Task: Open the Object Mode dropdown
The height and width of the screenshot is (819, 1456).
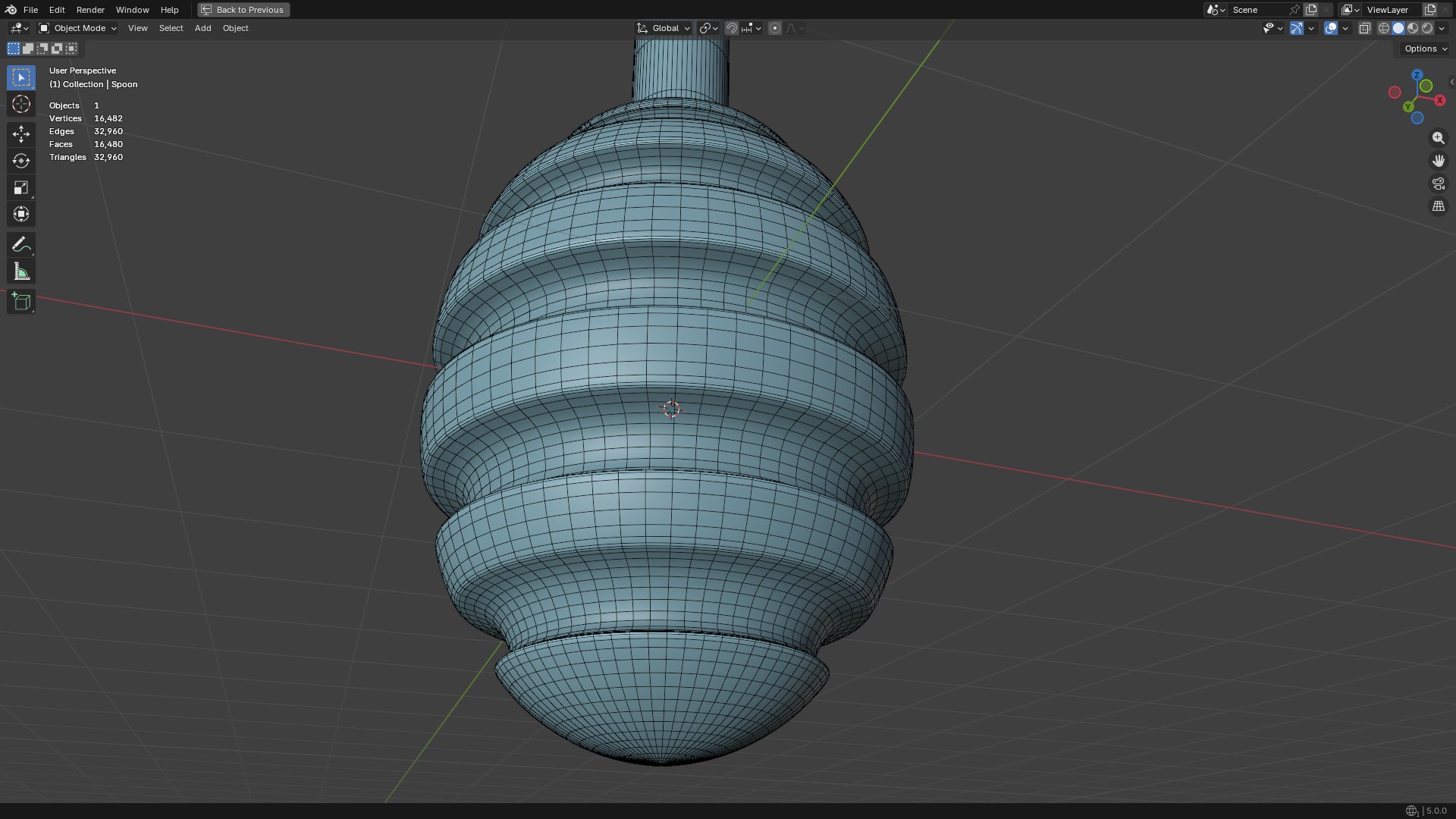Action: click(x=77, y=28)
